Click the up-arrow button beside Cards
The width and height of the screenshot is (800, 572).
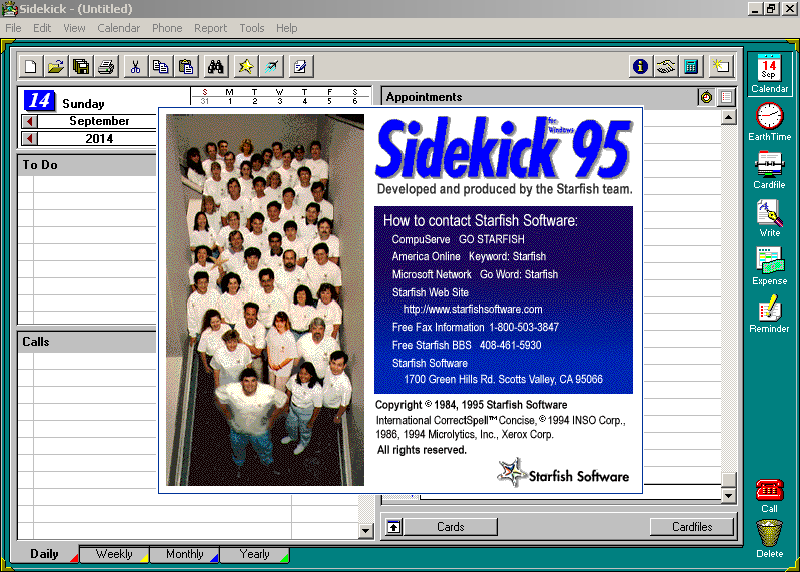(x=393, y=527)
